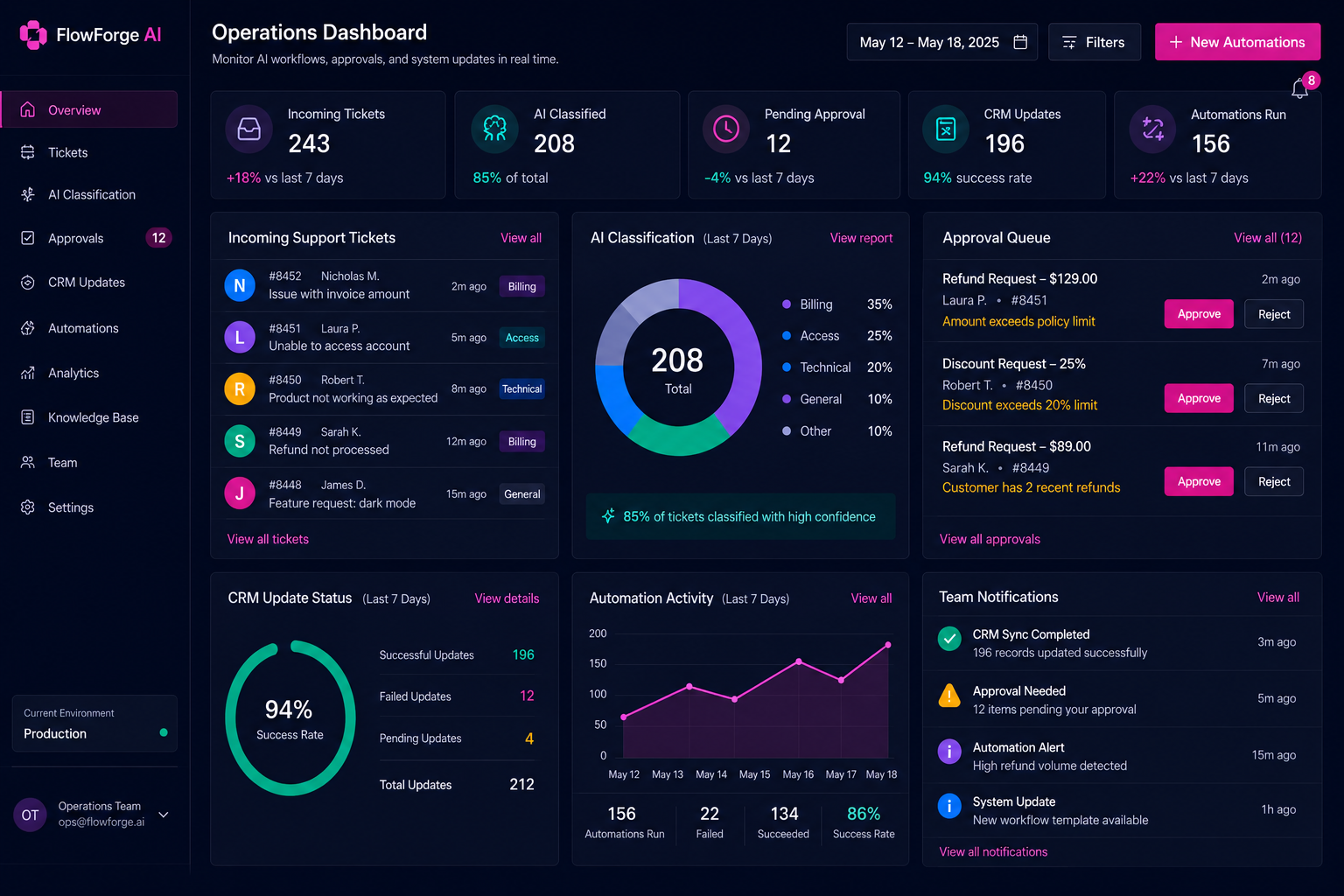The image size is (1344, 896).
Task: Click the FlowForge AI logo icon
Action: coord(33,35)
